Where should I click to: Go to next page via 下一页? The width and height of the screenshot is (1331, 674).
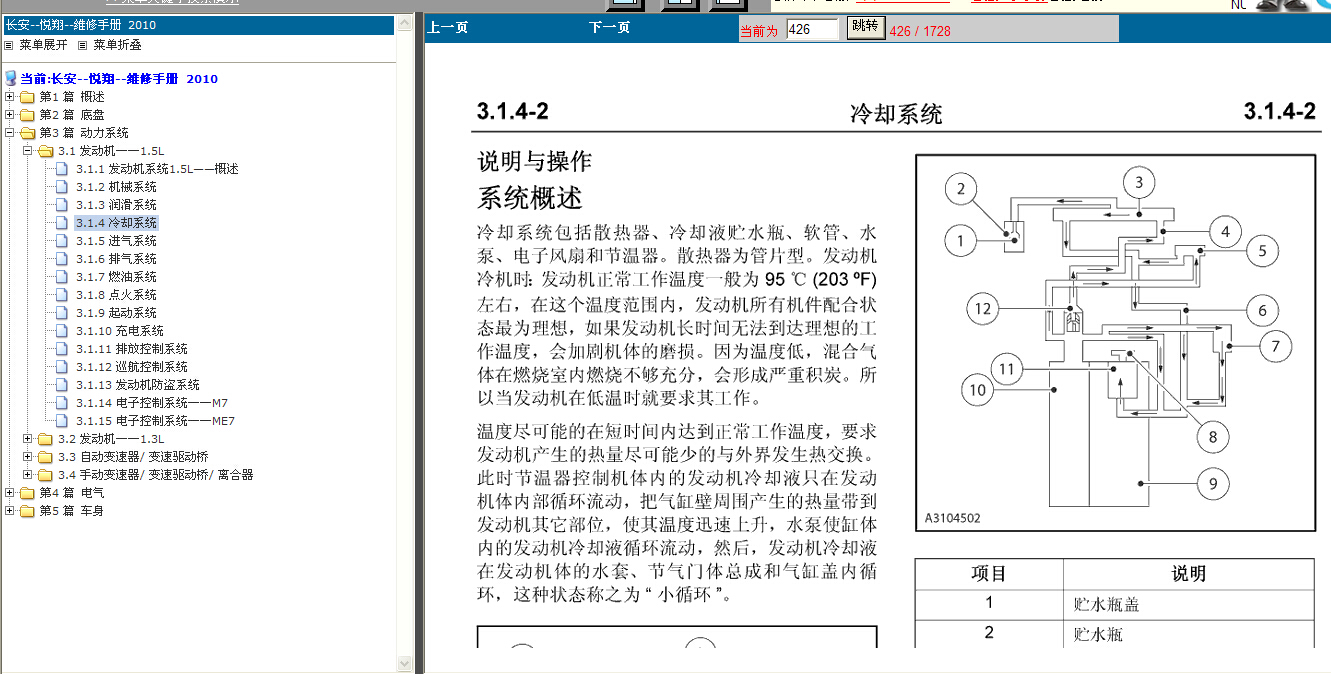(x=609, y=28)
